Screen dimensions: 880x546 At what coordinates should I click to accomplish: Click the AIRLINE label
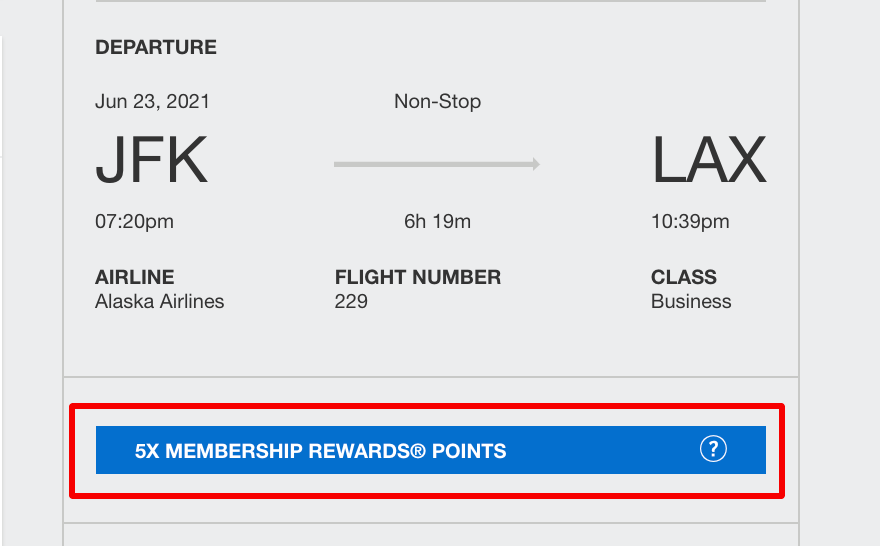135,277
